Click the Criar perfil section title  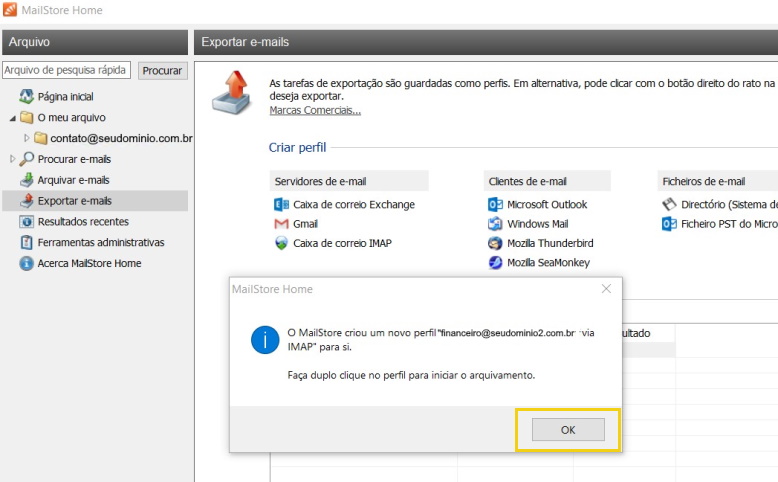tap(297, 147)
